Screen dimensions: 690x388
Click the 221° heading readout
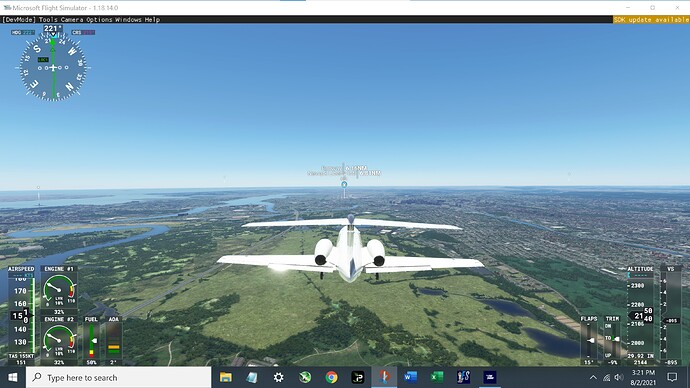click(x=52, y=29)
